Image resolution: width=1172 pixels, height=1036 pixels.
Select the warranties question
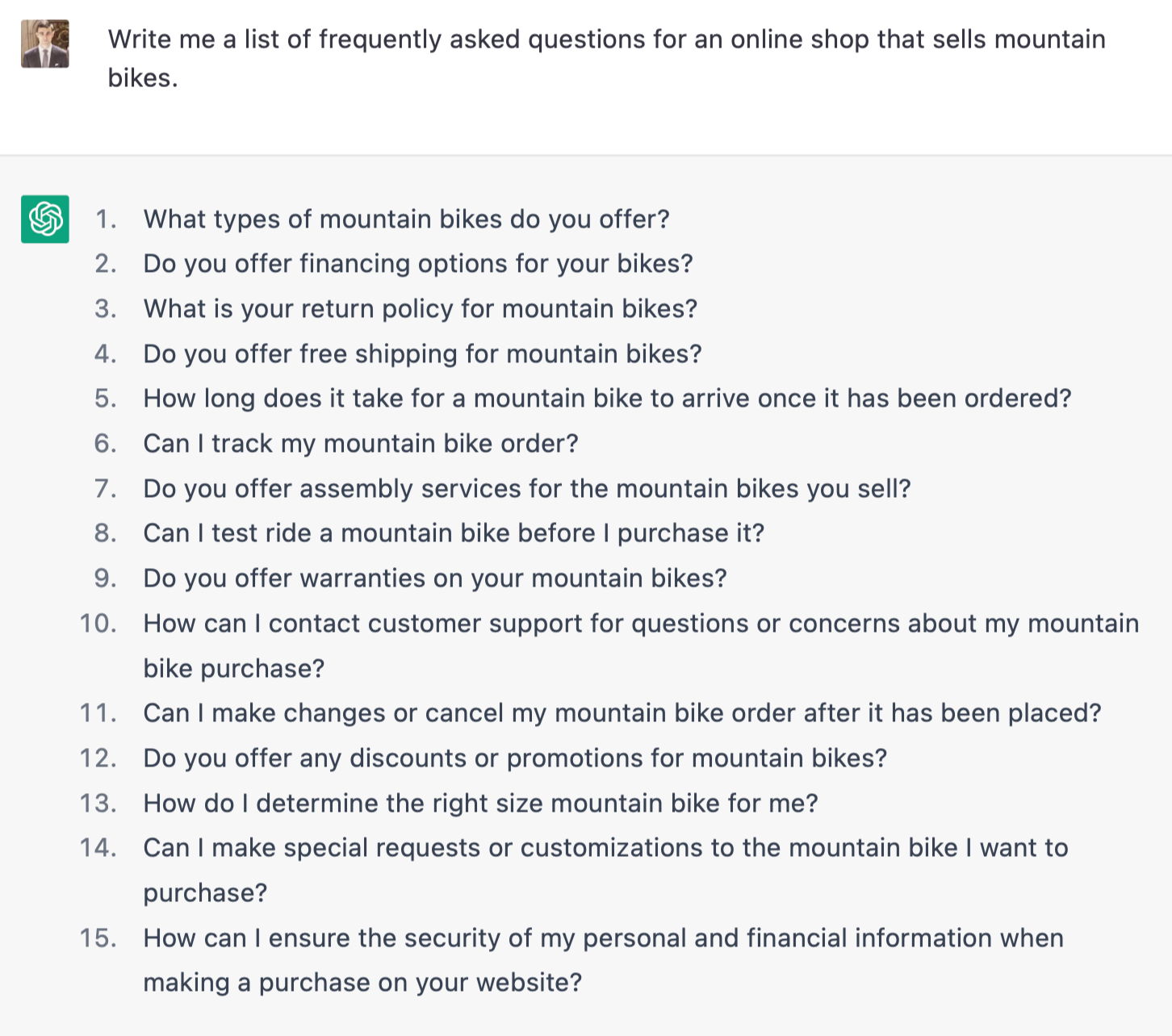click(x=434, y=579)
